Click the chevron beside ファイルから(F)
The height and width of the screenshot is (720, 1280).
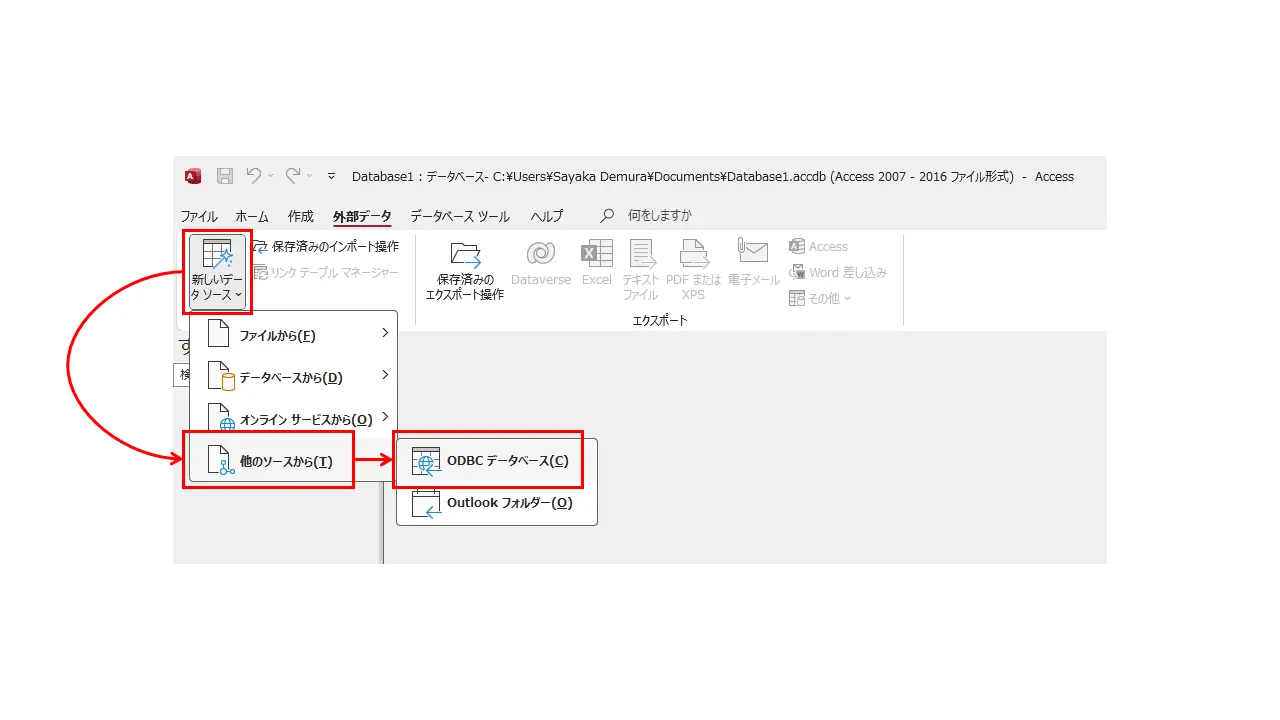pyautogui.click(x=385, y=333)
